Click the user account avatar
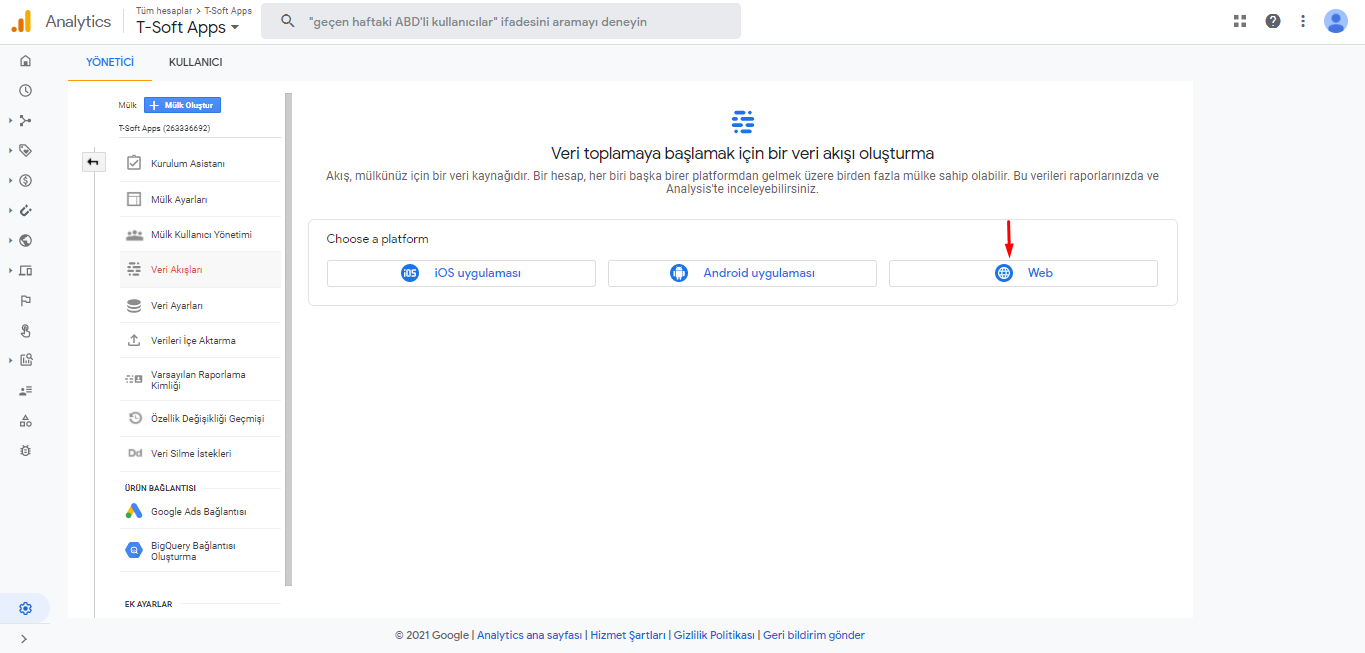The width and height of the screenshot is (1365, 653). [x=1336, y=21]
